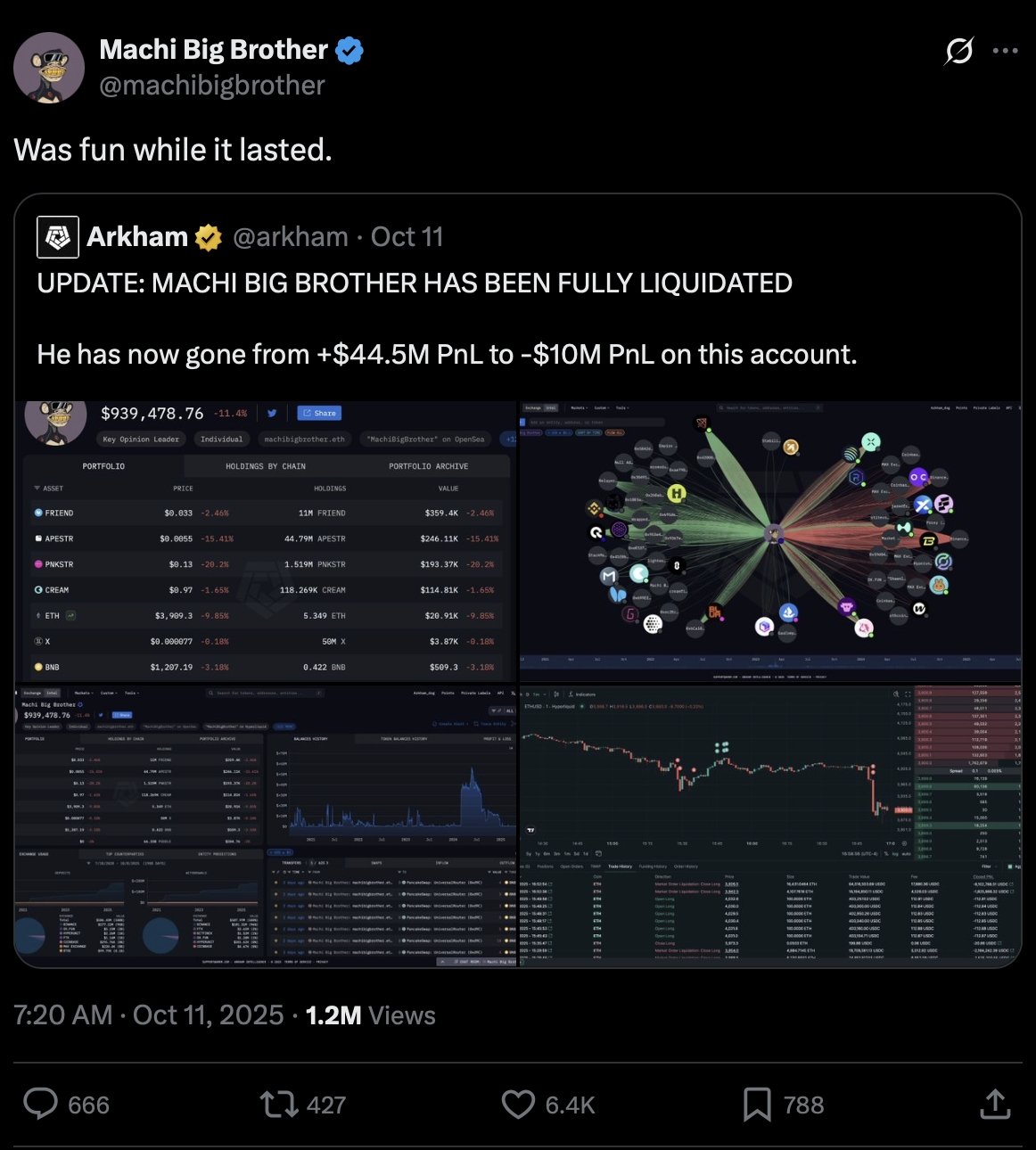Open the portfolio holdings screenshot image
The image size is (1036, 1150).
[266, 541]
